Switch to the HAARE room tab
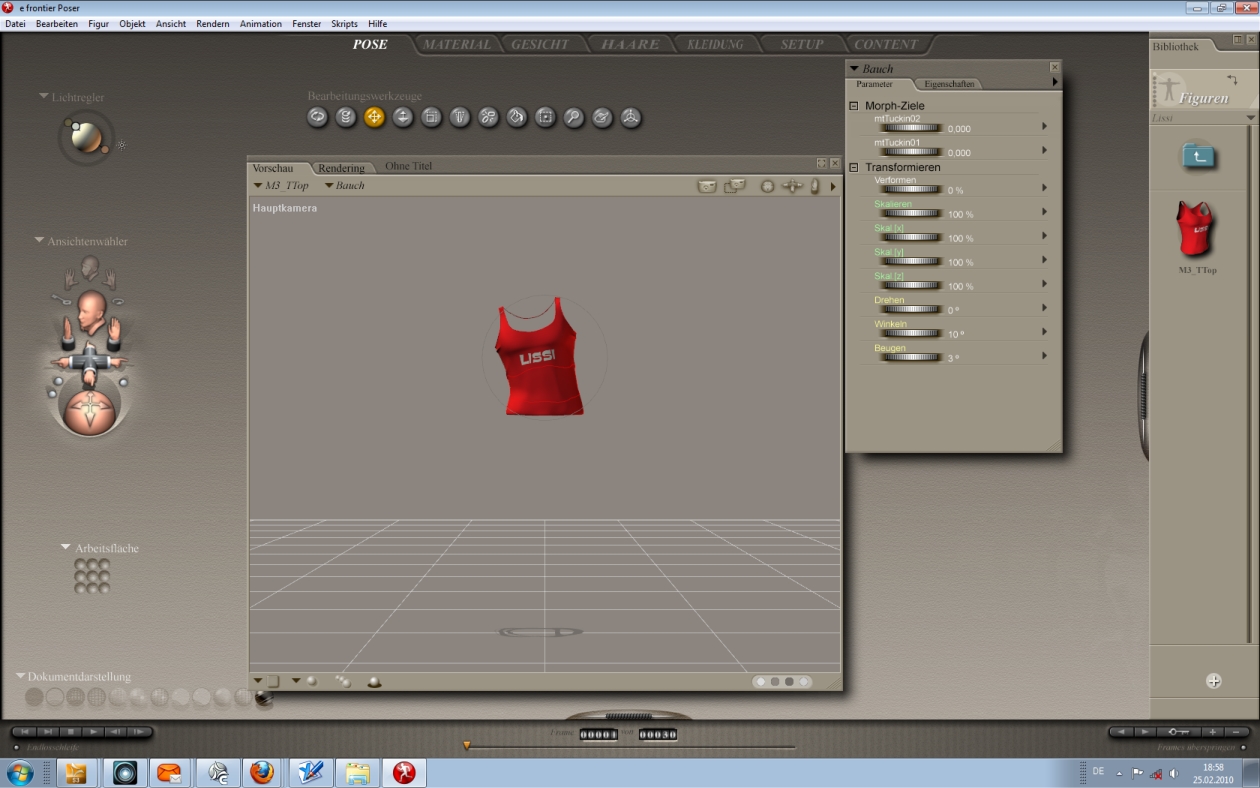This screenshot has width=1260, height=788. click(630, 44)
